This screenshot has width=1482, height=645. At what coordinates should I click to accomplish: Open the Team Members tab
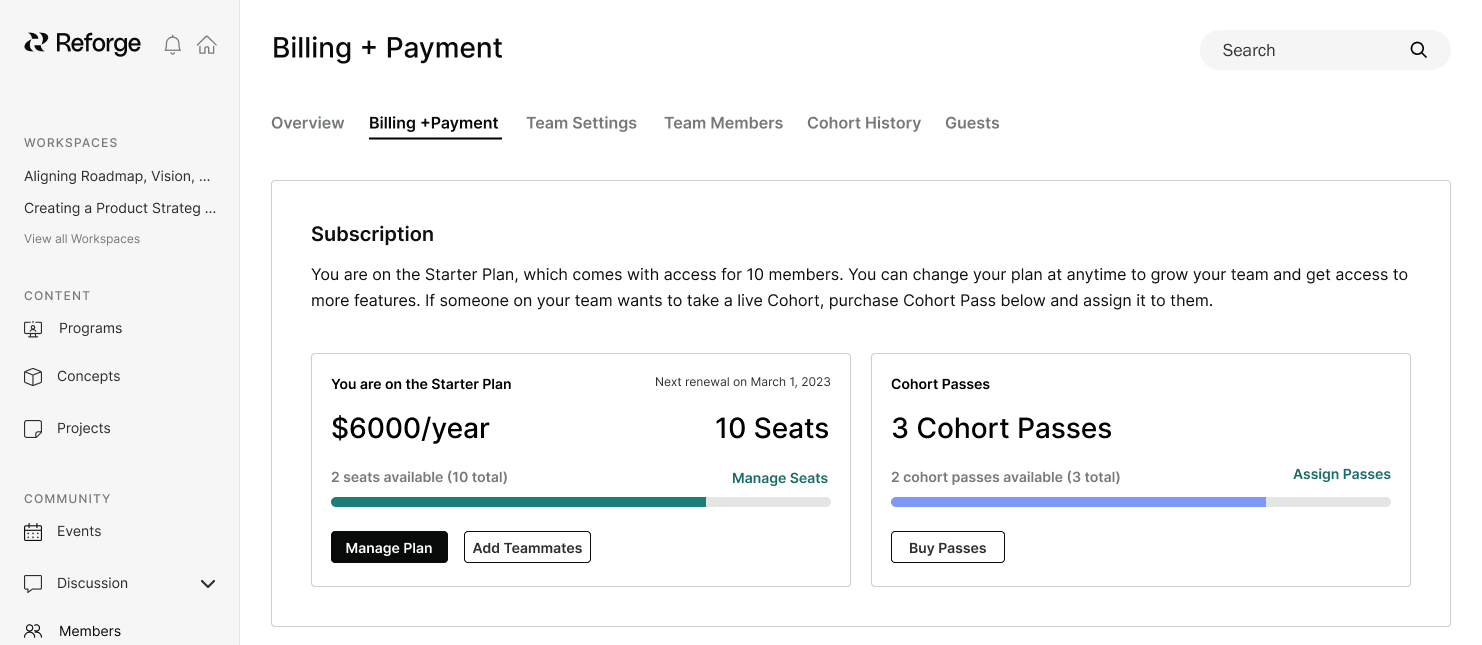click(724, 123)
